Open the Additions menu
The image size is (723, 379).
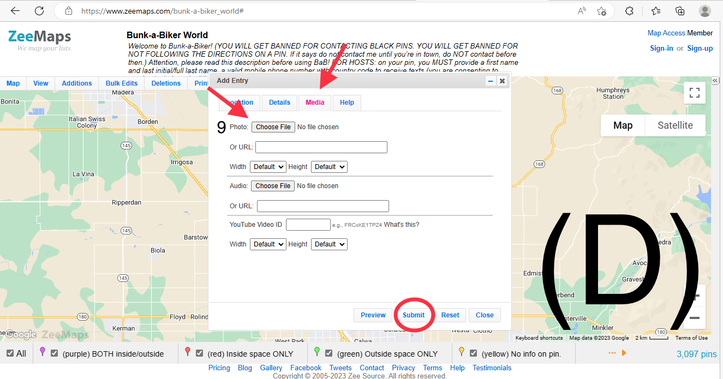tap(77, 83)
